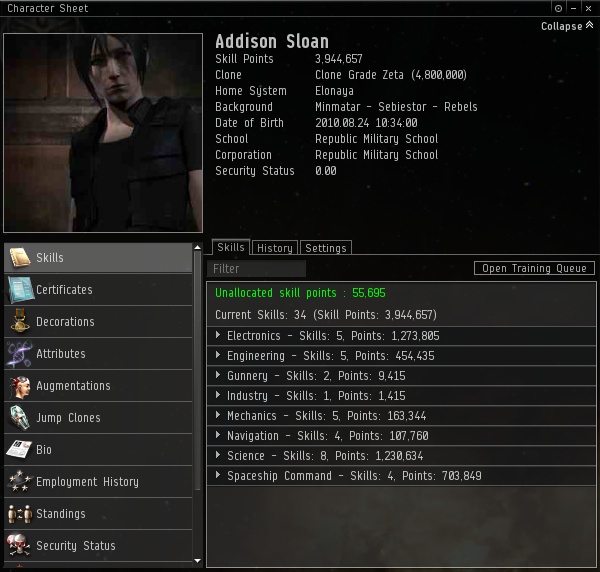
Task: Click the Open Training Queue button
Action: click(534, 268)
